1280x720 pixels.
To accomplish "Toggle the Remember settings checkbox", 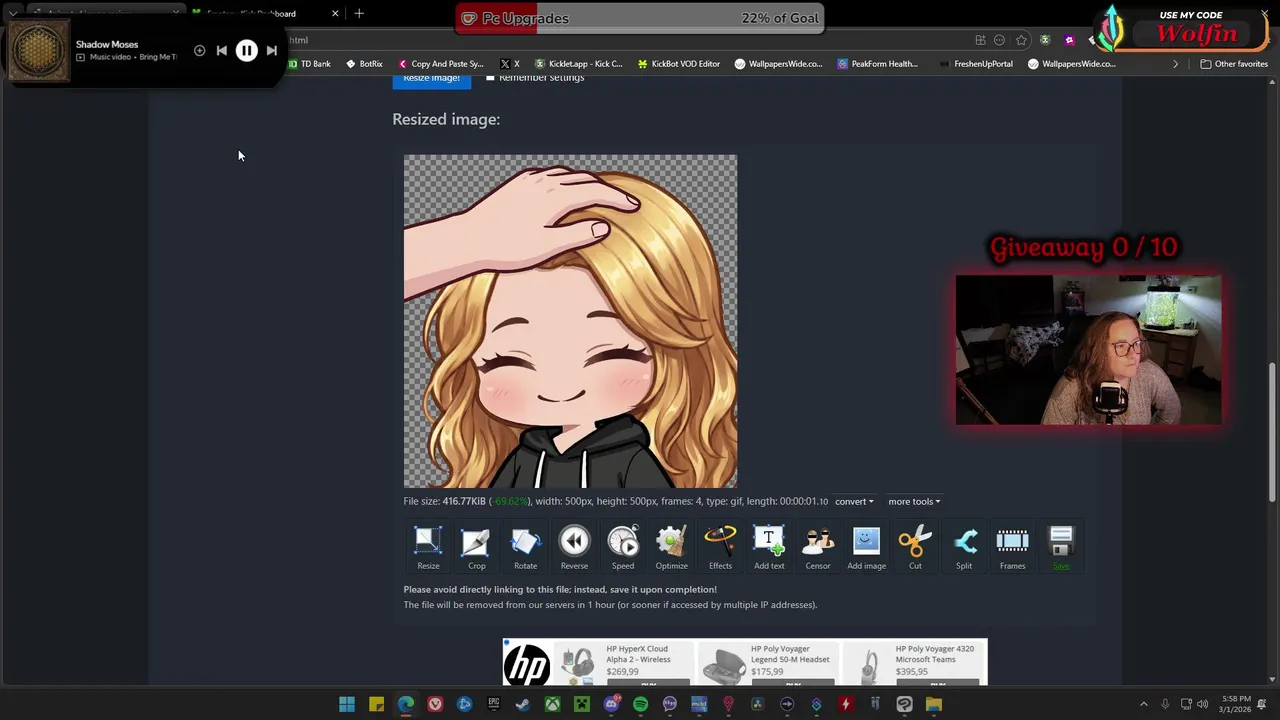I will [490, 77].
